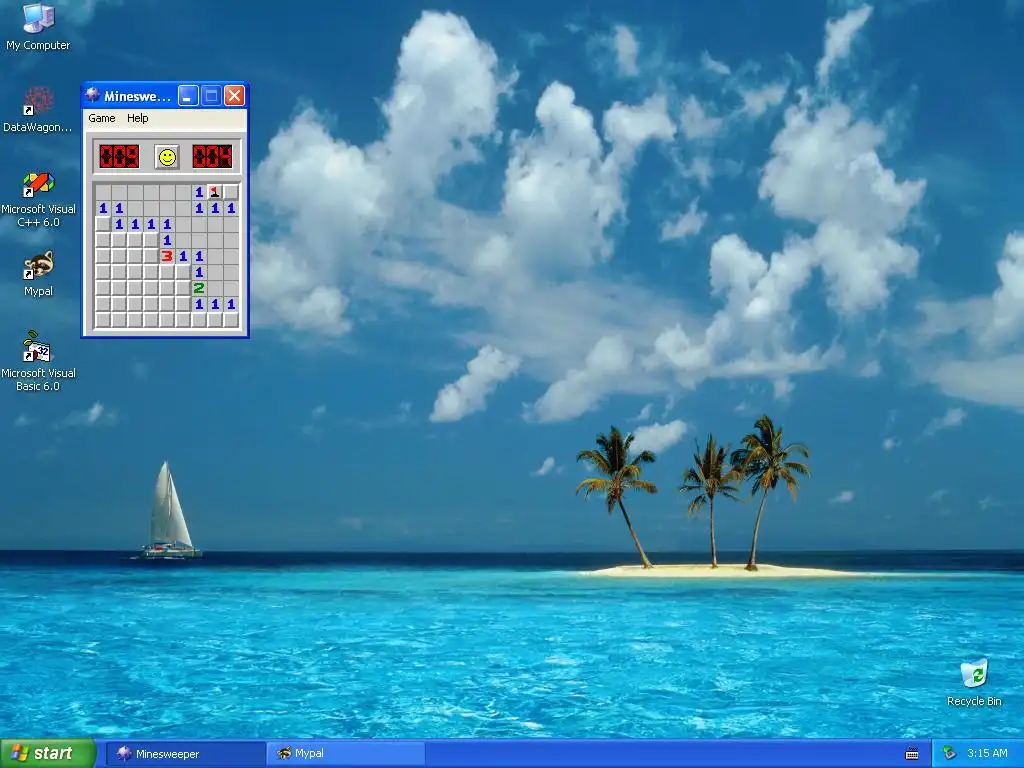Image resolution: width=1024 pixels, height=768 pixels.
Task: Minimize the Minesweeper window
Action: click(x=188, y=96)
